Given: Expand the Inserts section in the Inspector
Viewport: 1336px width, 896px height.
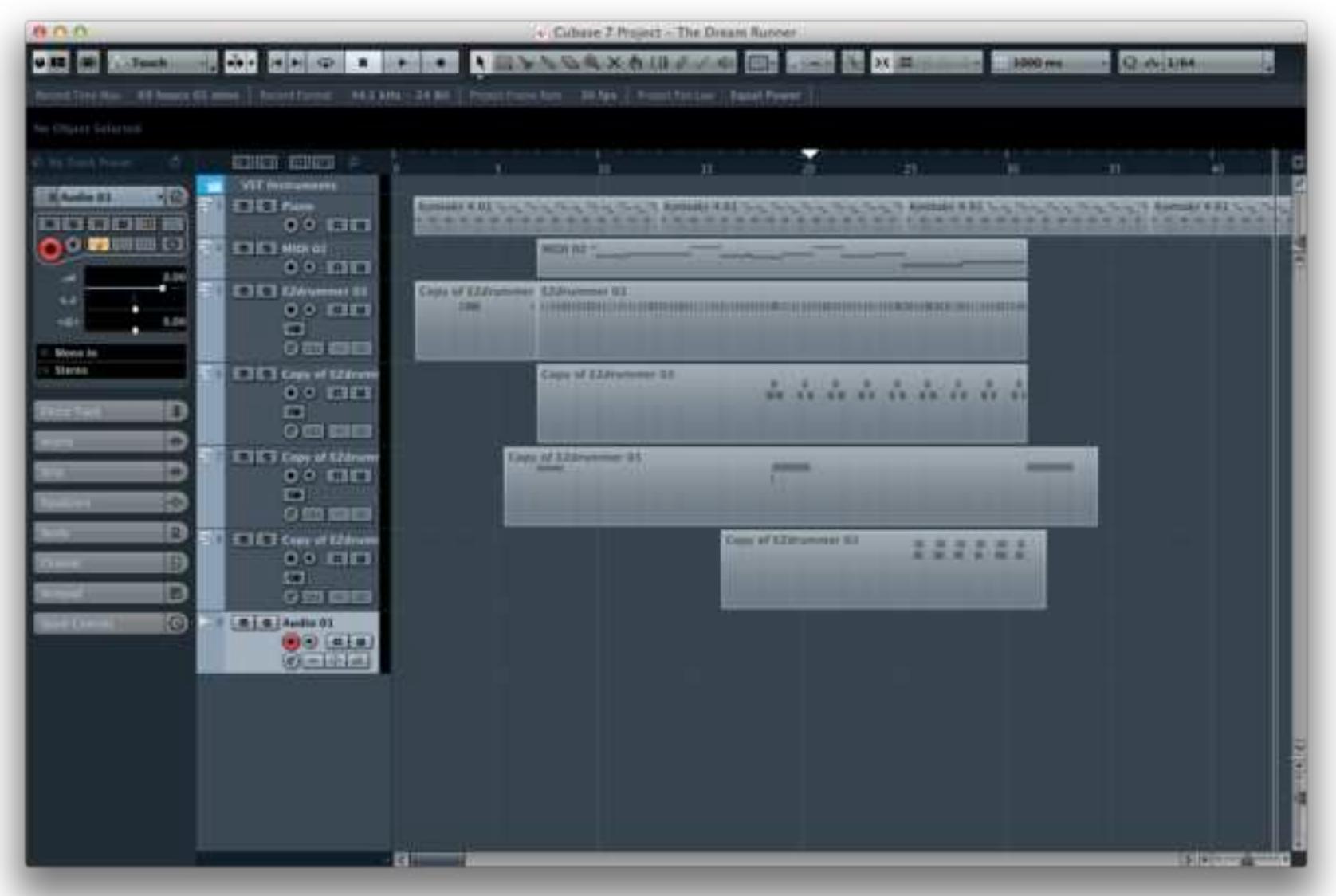Looking at the screenshot, I should click(104, 441).
